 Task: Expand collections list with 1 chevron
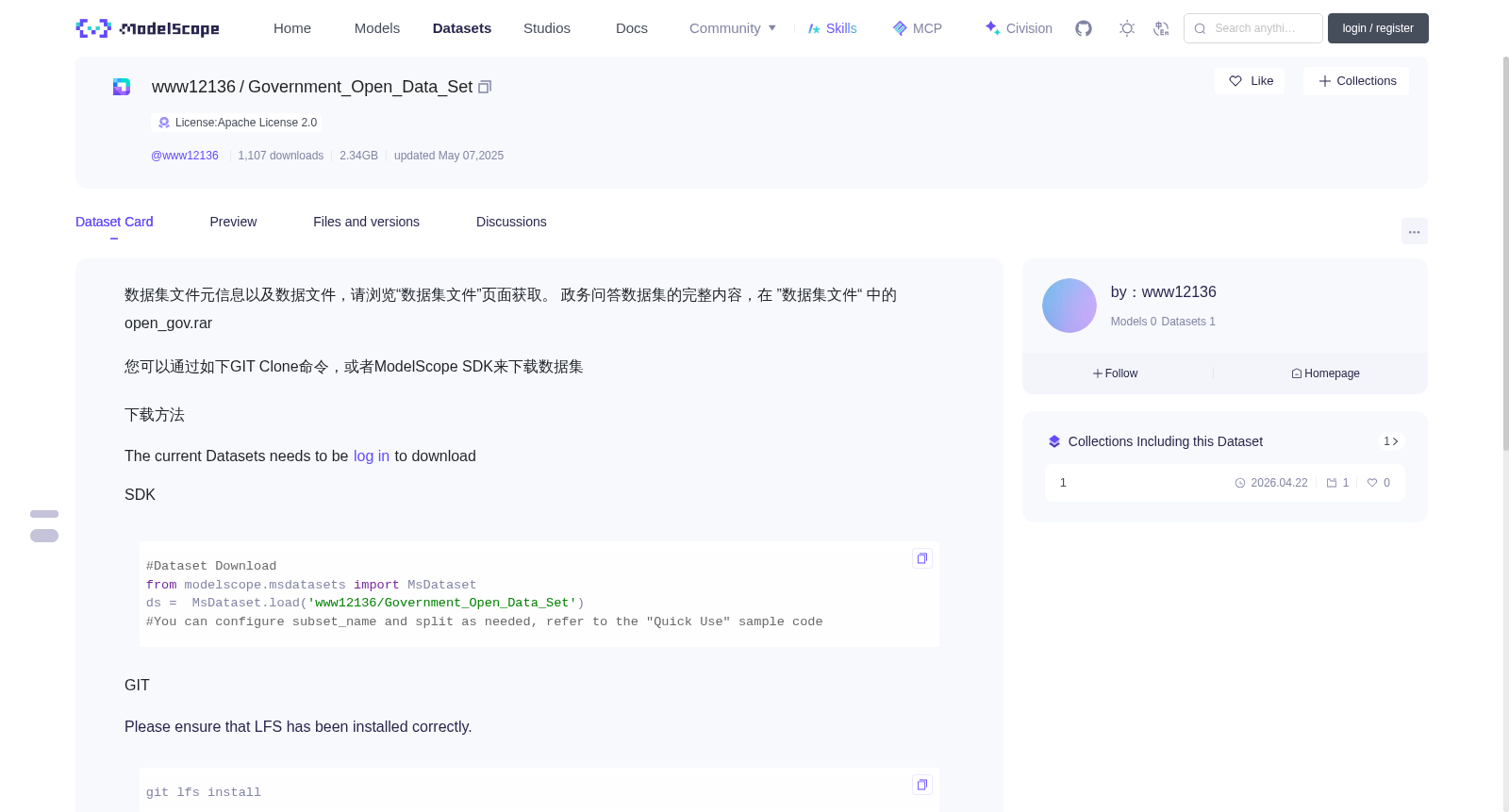1391,441
